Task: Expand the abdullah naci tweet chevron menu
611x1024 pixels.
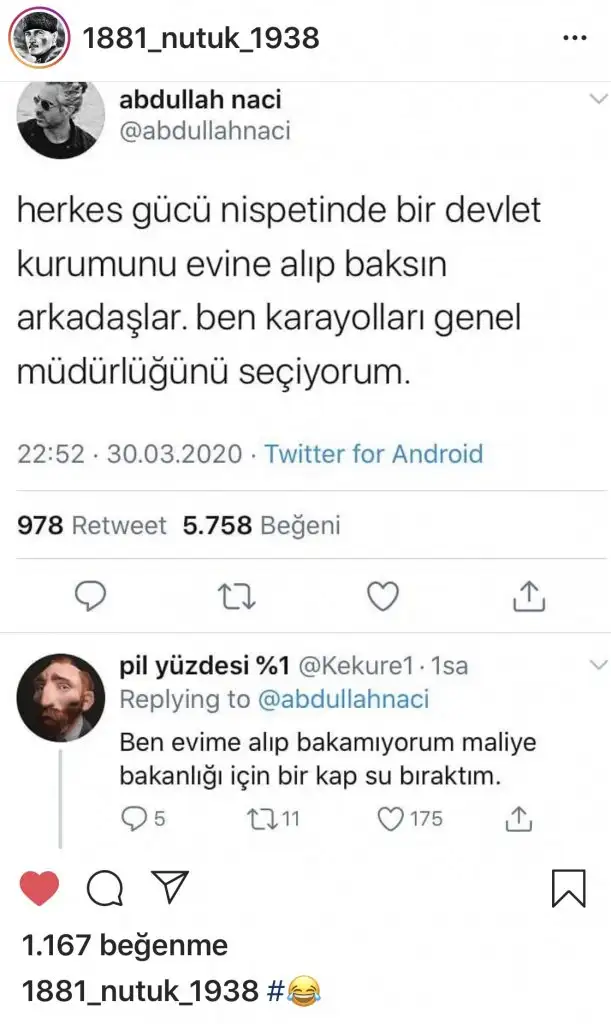Action: tap(598, 99)
